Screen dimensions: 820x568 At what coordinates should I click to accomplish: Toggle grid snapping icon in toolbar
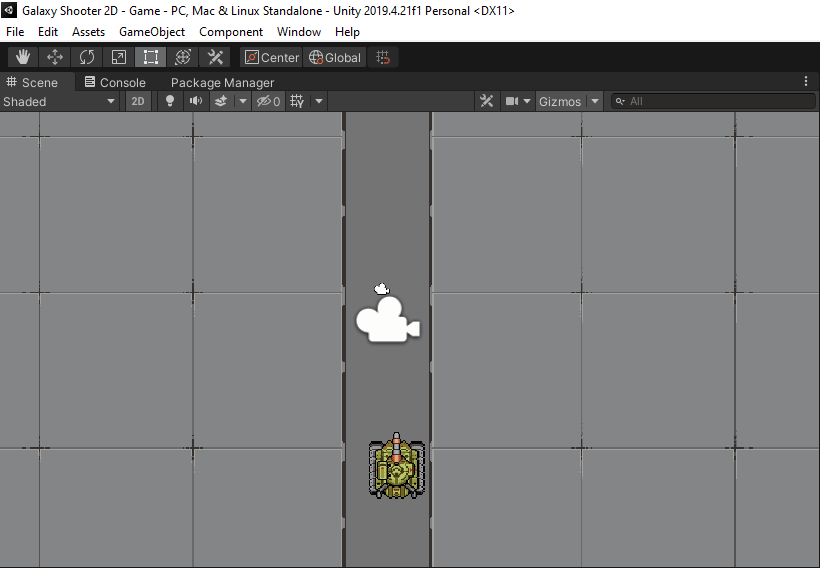click(x=383, y=58)
